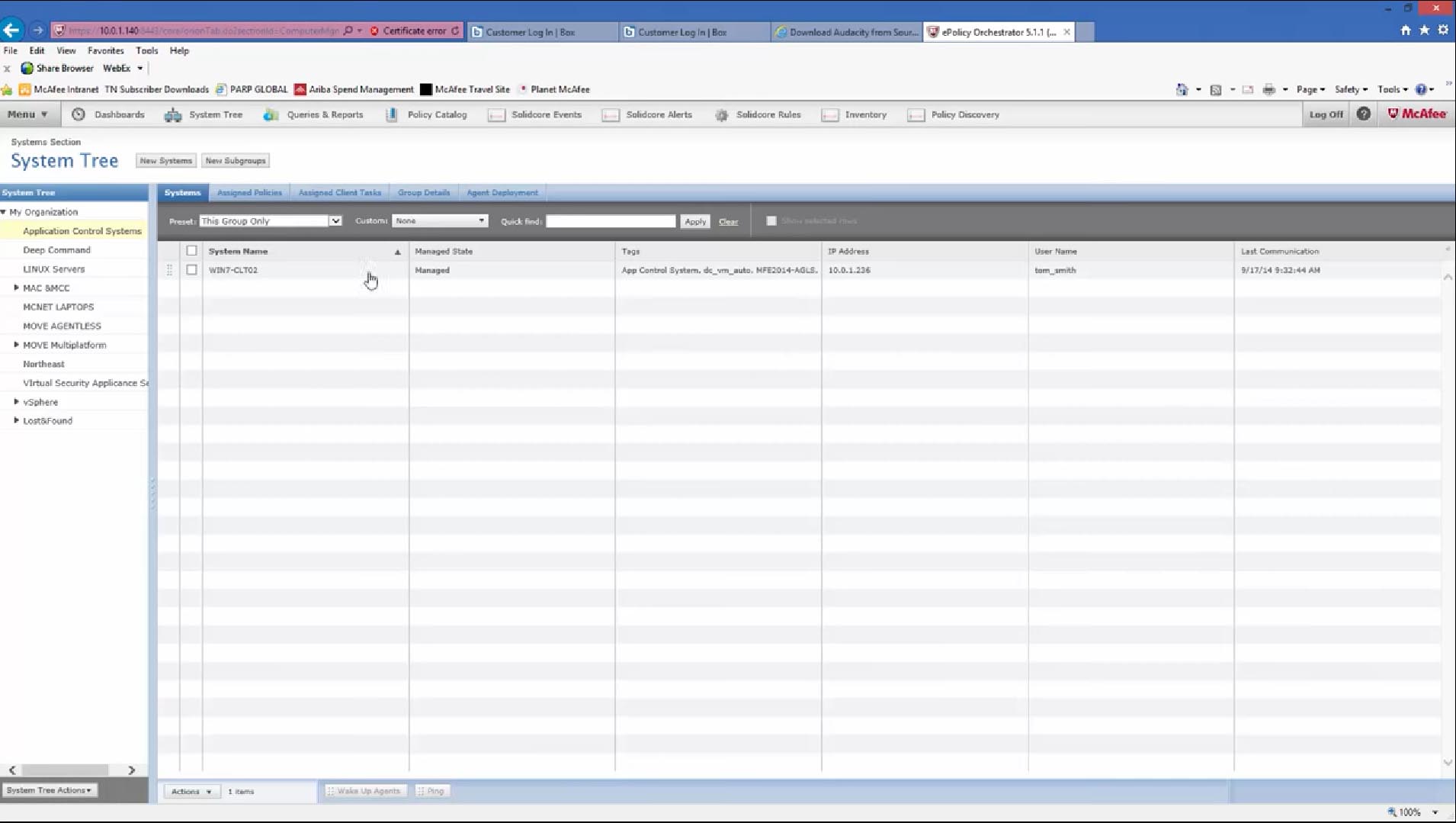The width and height of the screenshot is (1456, 823).
Task: Close the ePolicy Orchestrator browser tab
Action: tap(1066, 31)
